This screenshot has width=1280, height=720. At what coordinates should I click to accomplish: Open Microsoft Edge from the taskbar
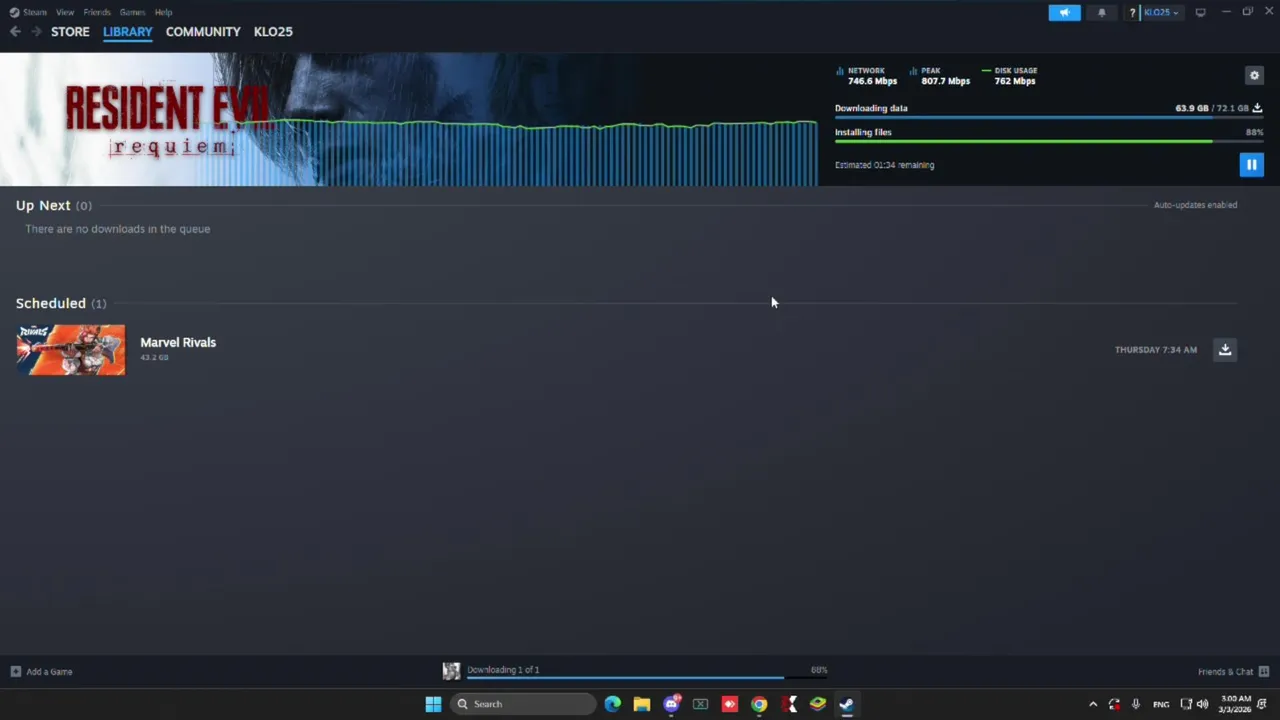(x=613, y=704)
